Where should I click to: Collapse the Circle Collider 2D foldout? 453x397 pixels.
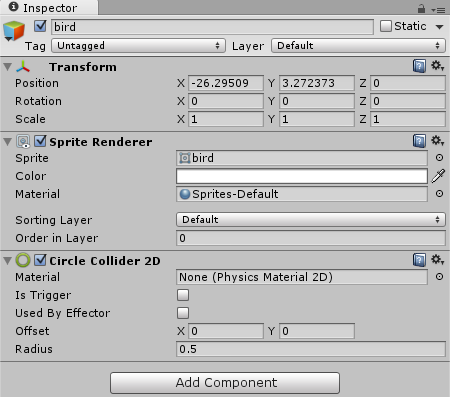(x=8, y=260)
